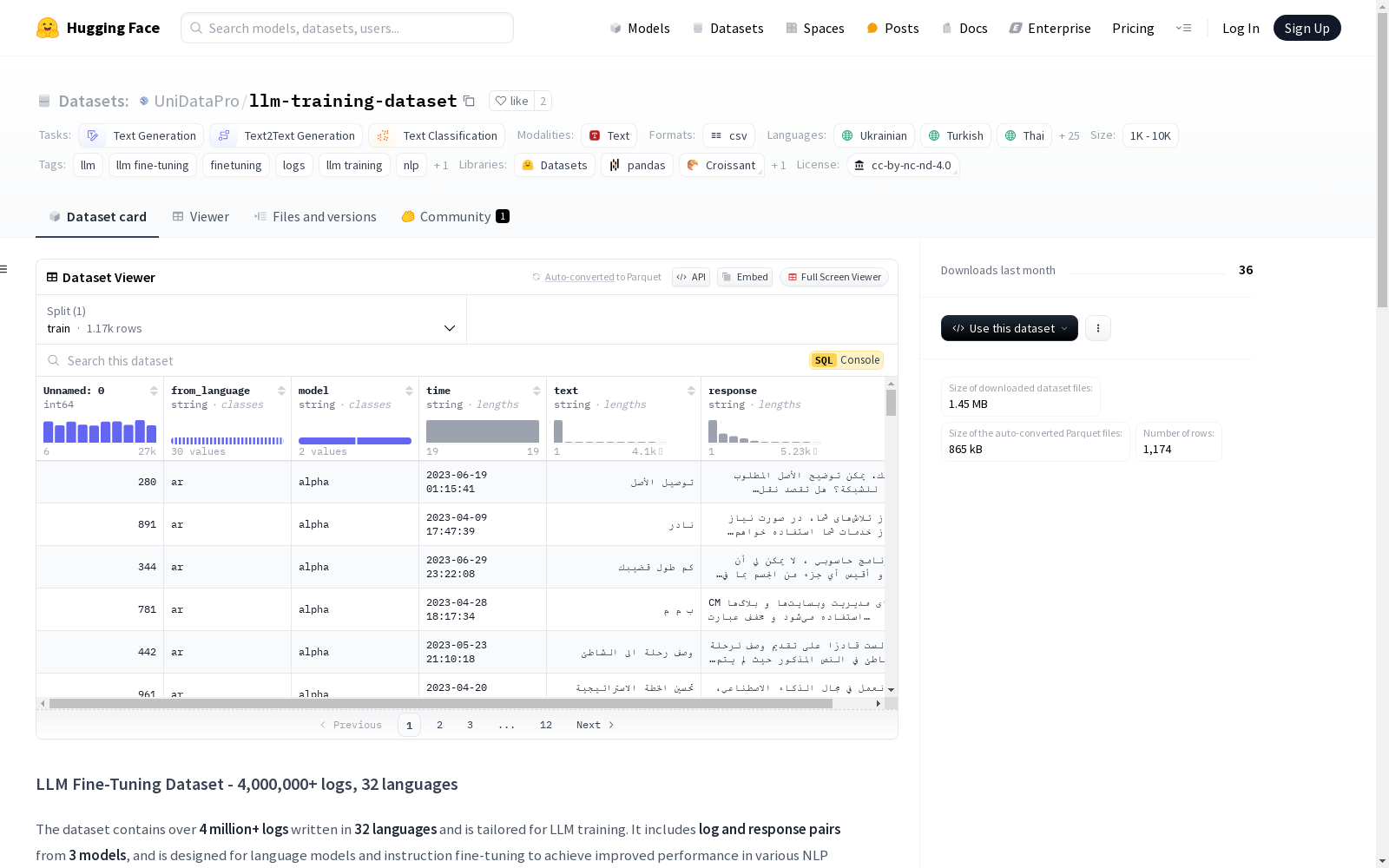Open the UniDataPro organization link
The height and width of the screenshot is (868, 1389).
pyautogui.click(x=196, y=101)
